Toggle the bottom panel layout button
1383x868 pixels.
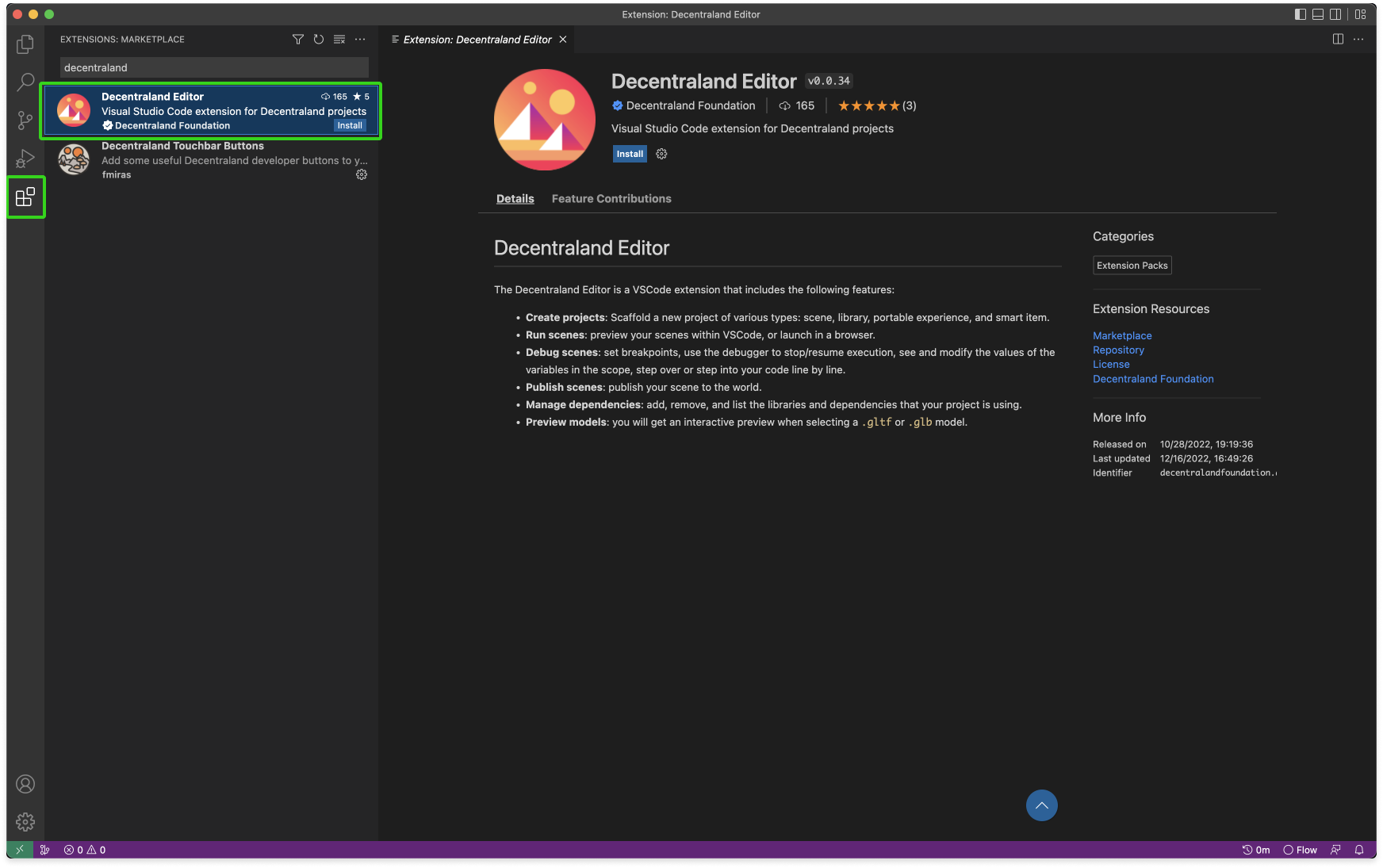point(1318,14)
